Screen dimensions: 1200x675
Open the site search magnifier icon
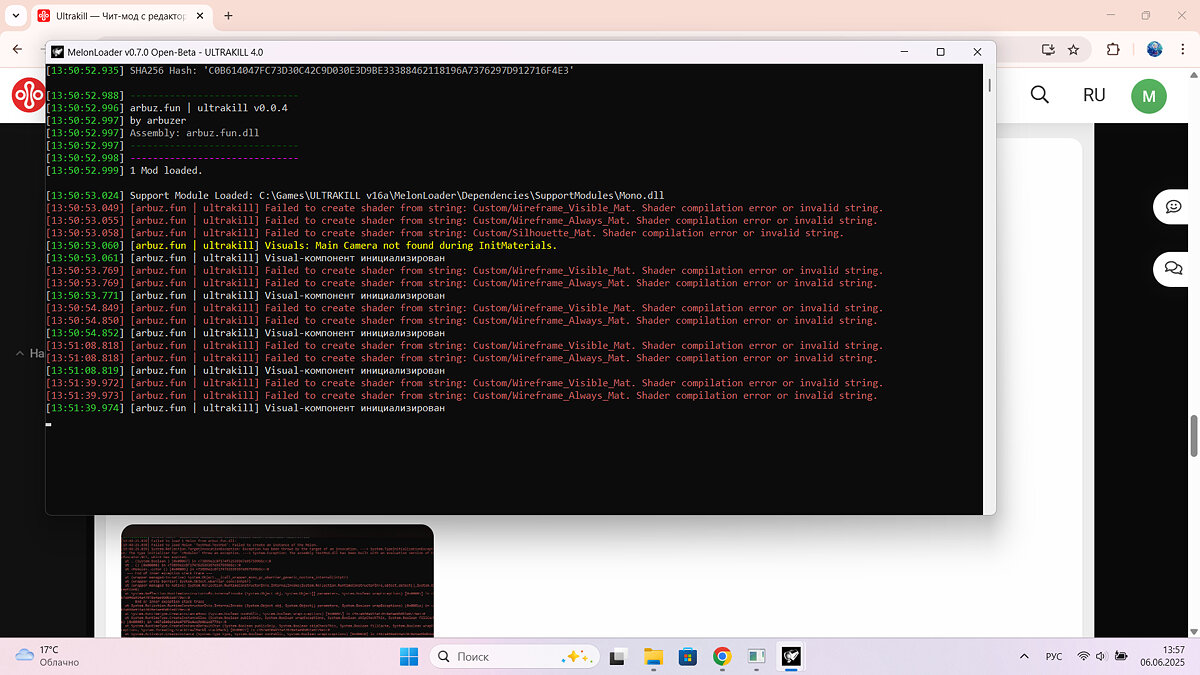tap(1039, 95)
